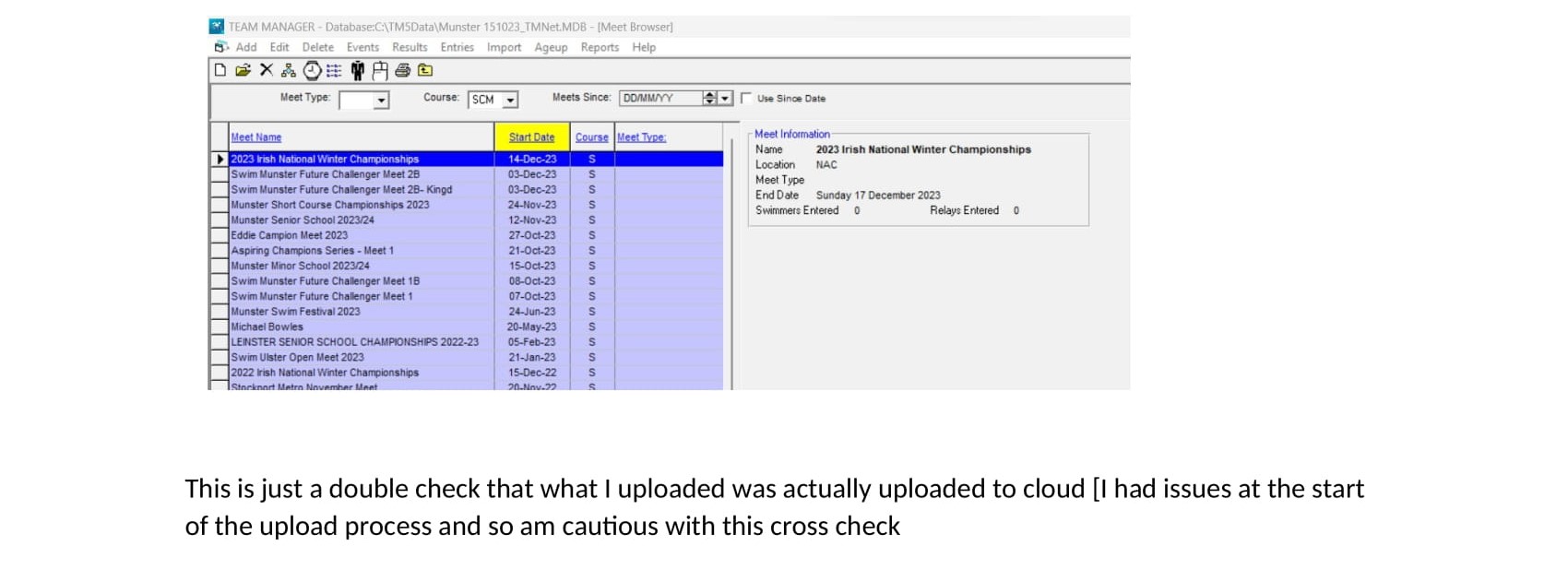The height and width of the screenshot is (570, 1568).
Task: Open the Meets Since date picker dropdown arrow
Action: (725, 99)
